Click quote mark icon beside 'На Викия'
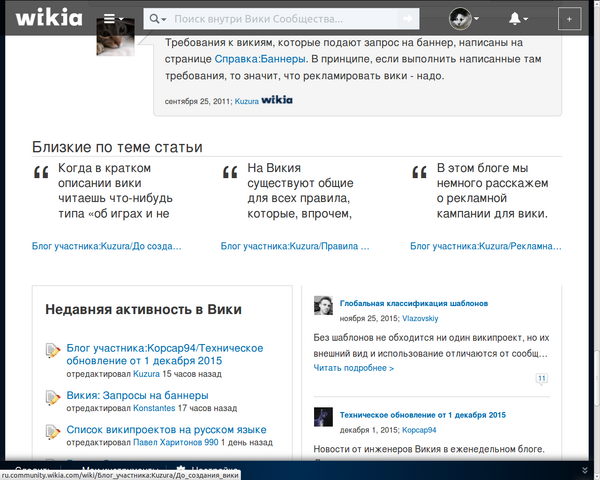600x480 pixels. 230,172
